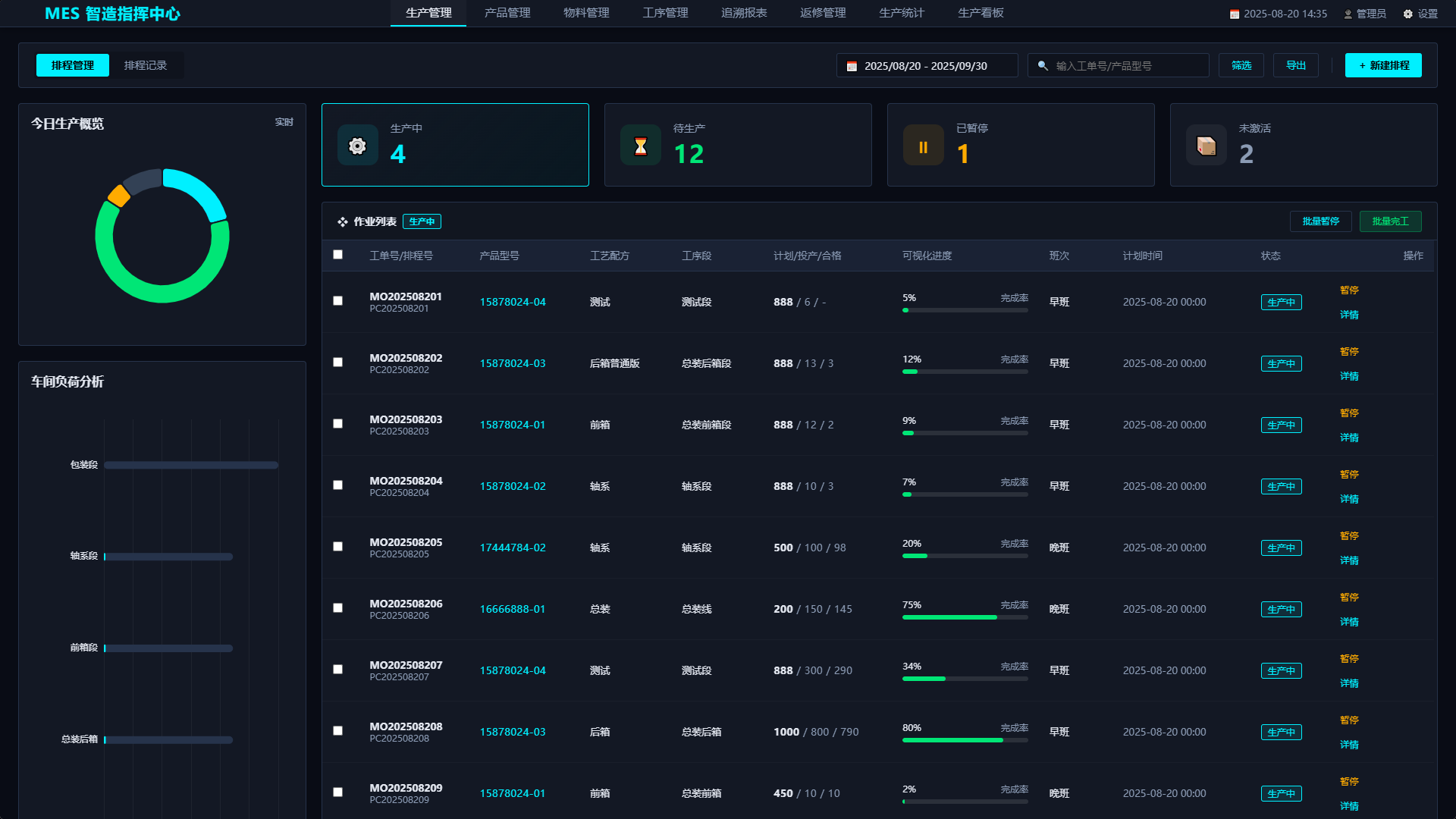Open the 筛选 filter options
1456x819 pixels.
pos(1241,65)
